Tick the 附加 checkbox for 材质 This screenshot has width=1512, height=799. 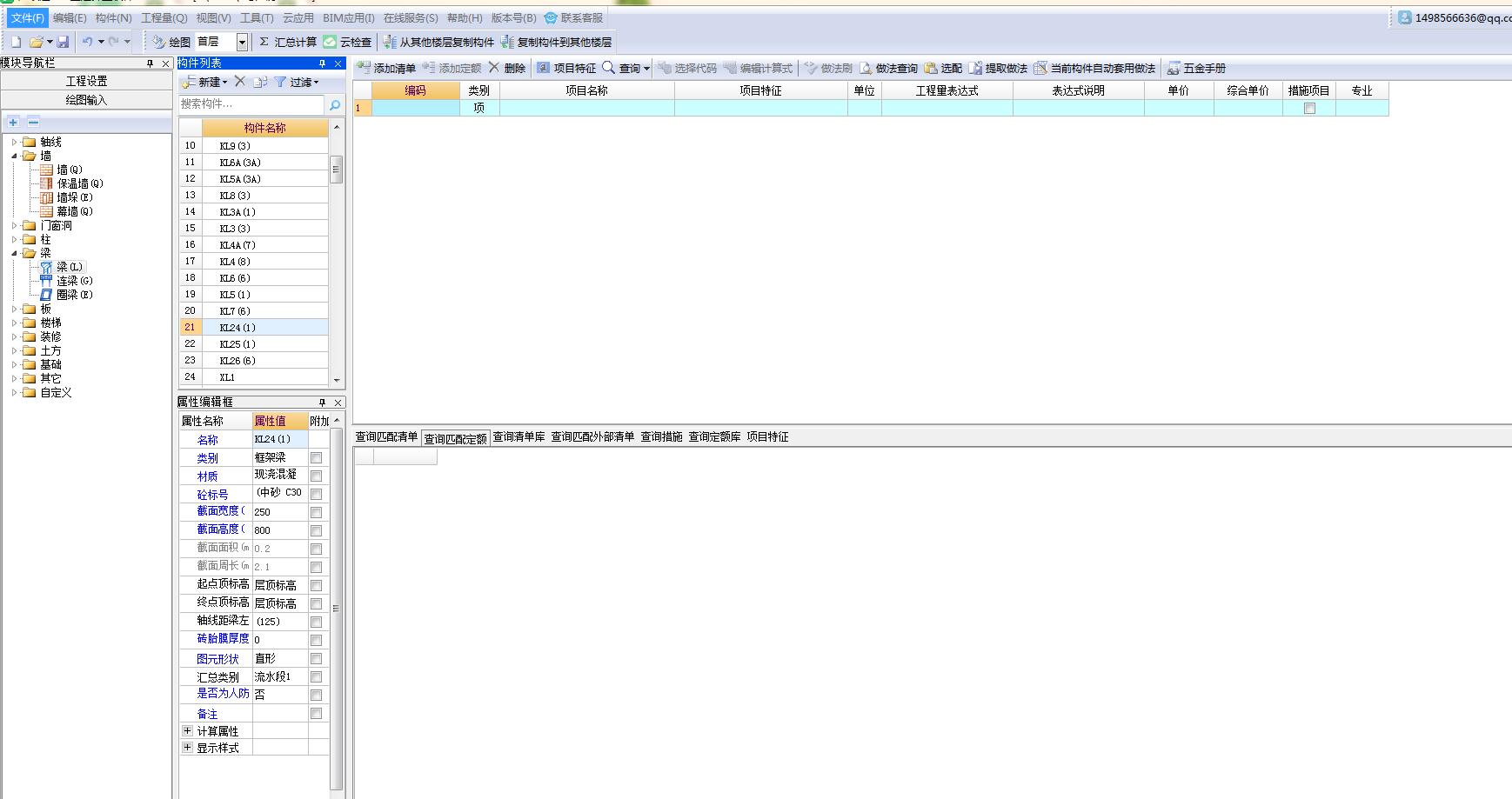click(316, 476)
